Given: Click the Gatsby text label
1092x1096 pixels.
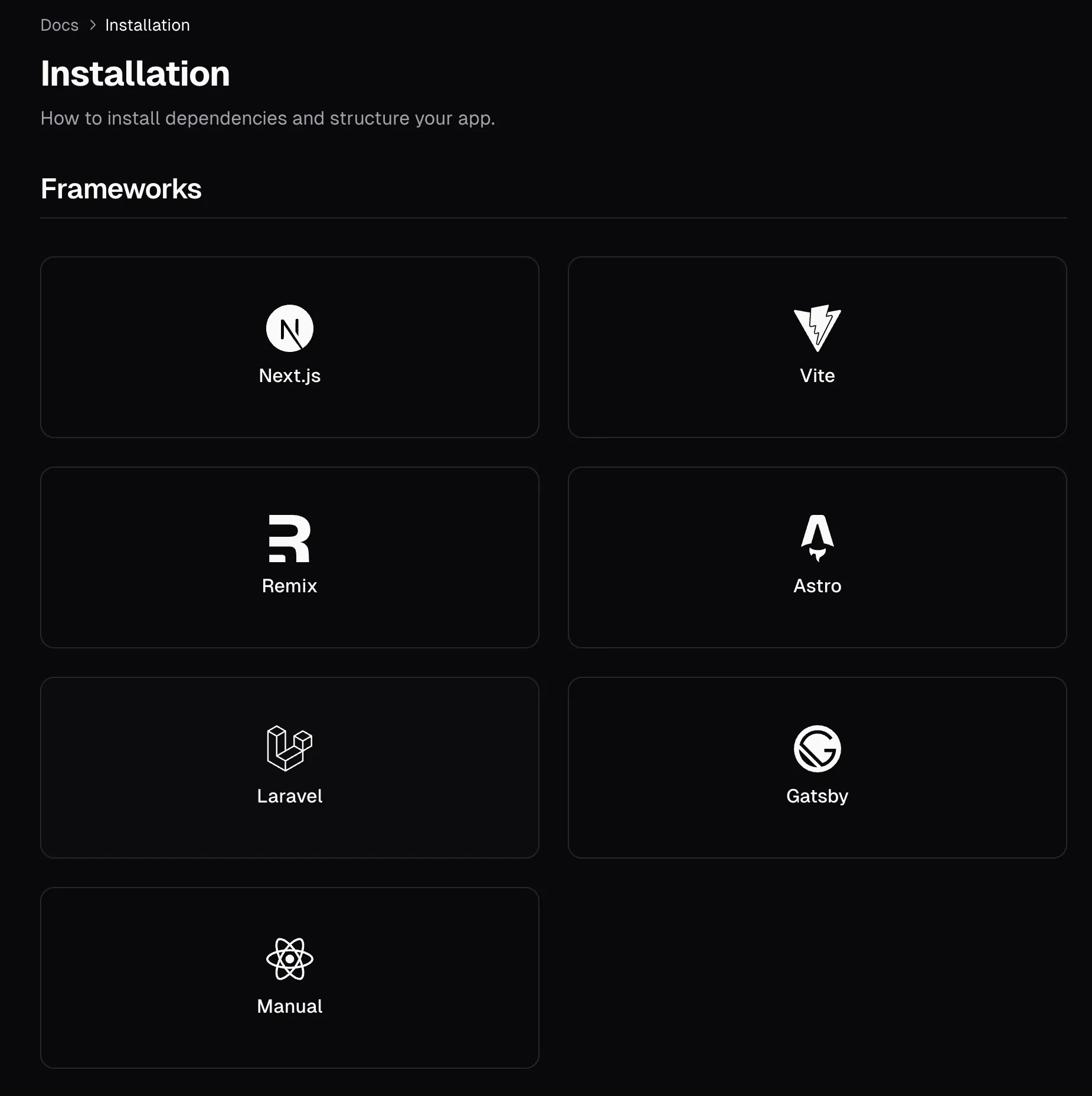Looking at the screenshot, I should (817, 796).
